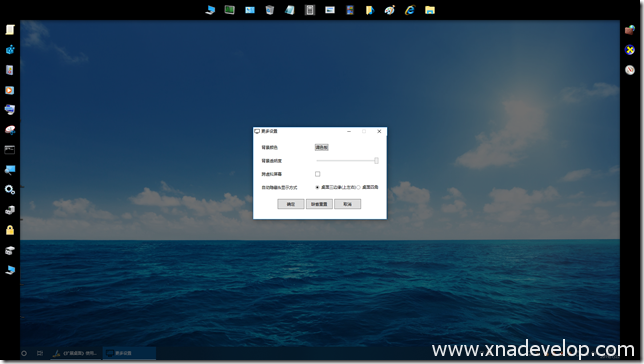Image resolution: width=644 pixels, height=364 pixels.
Task: Open File Explorer from the top dock
Action: point(430,10)
